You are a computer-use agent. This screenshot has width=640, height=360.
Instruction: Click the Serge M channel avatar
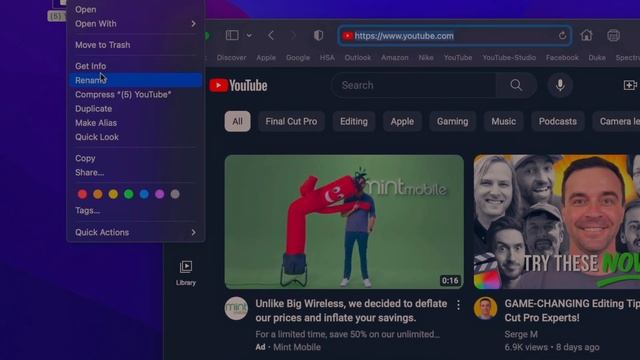486,309
